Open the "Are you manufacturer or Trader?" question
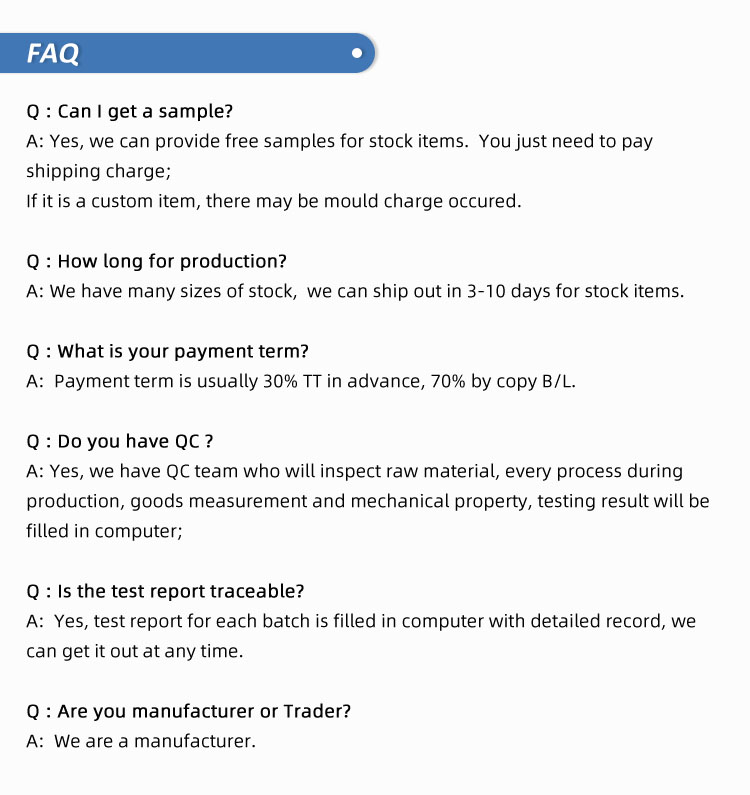Viewport: 750px width, 795px height. 188,711
